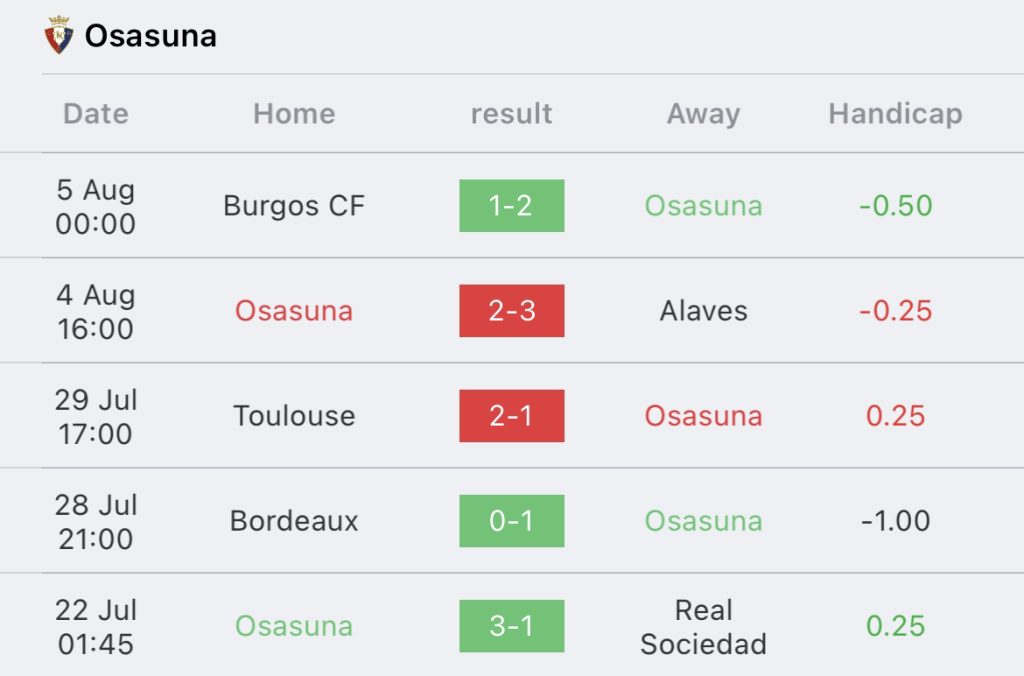The height and width of the screenshot is (676, 1024).
Task: Open the red 2-3 result badge
Action: [511, 311]
